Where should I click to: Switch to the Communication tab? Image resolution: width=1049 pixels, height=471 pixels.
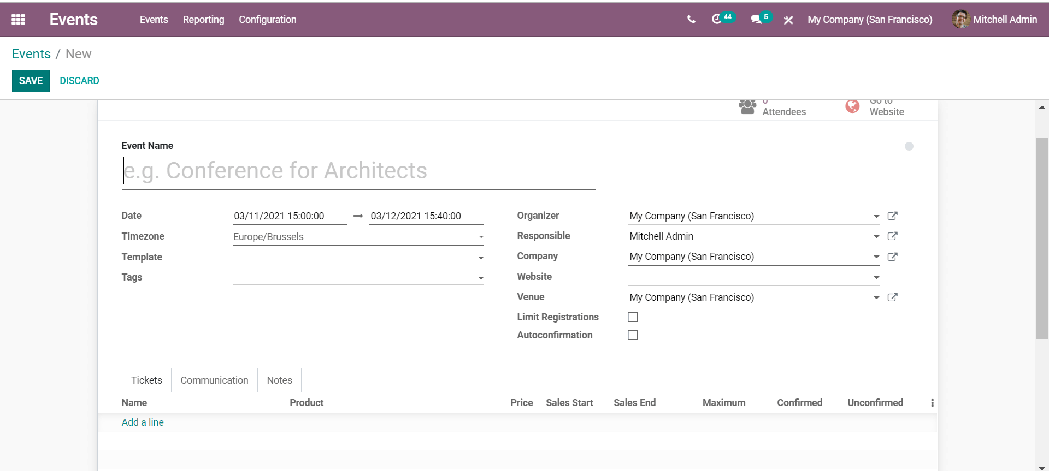click(x=214, y=380)
